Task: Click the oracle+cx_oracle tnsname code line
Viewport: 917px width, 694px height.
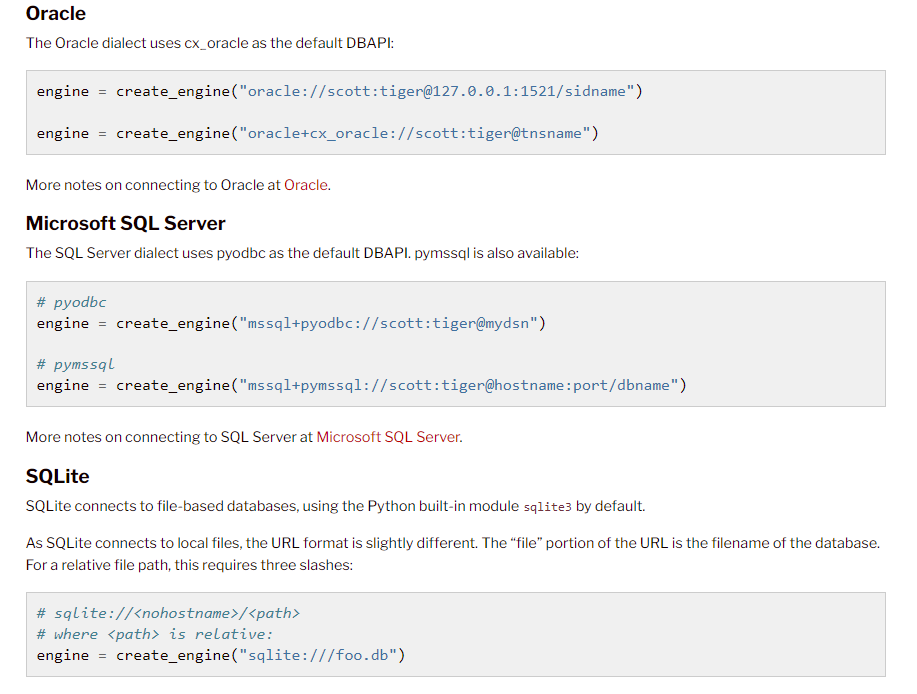Action: 318,133
